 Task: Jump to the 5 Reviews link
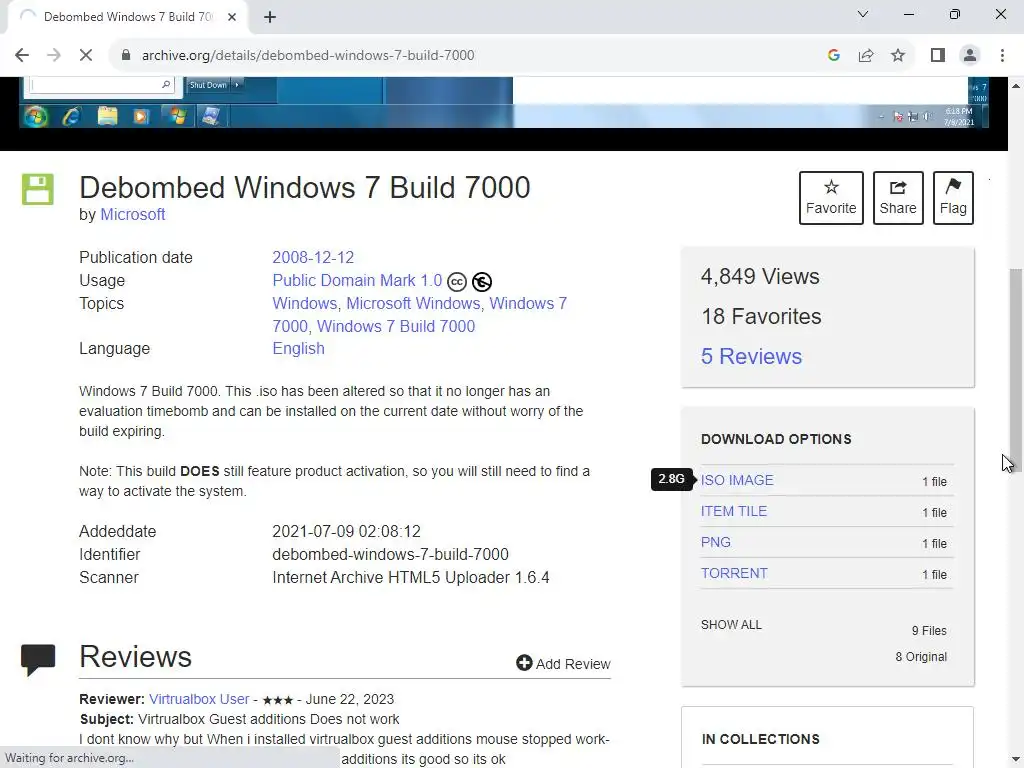(751, 356)
